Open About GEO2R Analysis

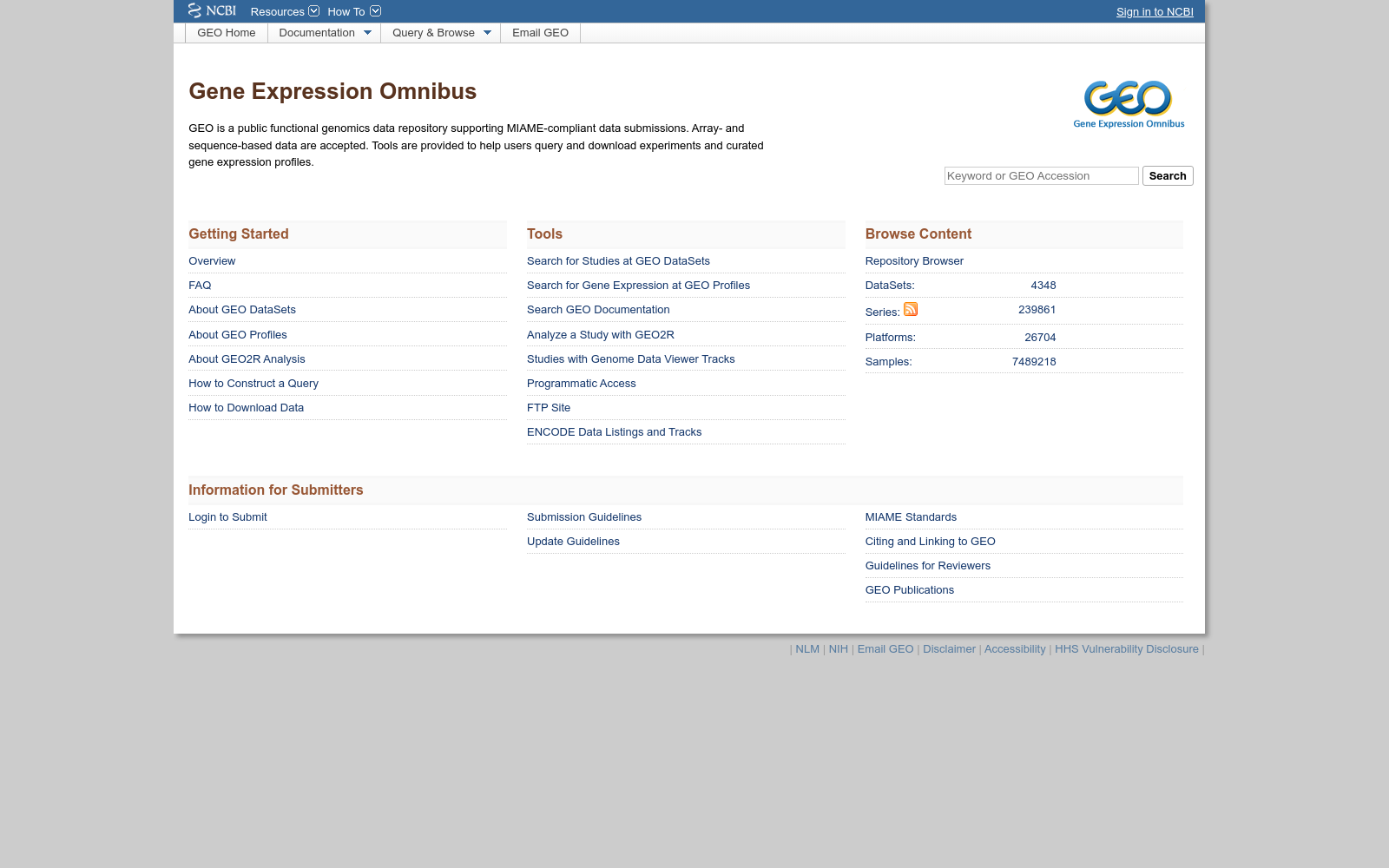tap(247, 359)
